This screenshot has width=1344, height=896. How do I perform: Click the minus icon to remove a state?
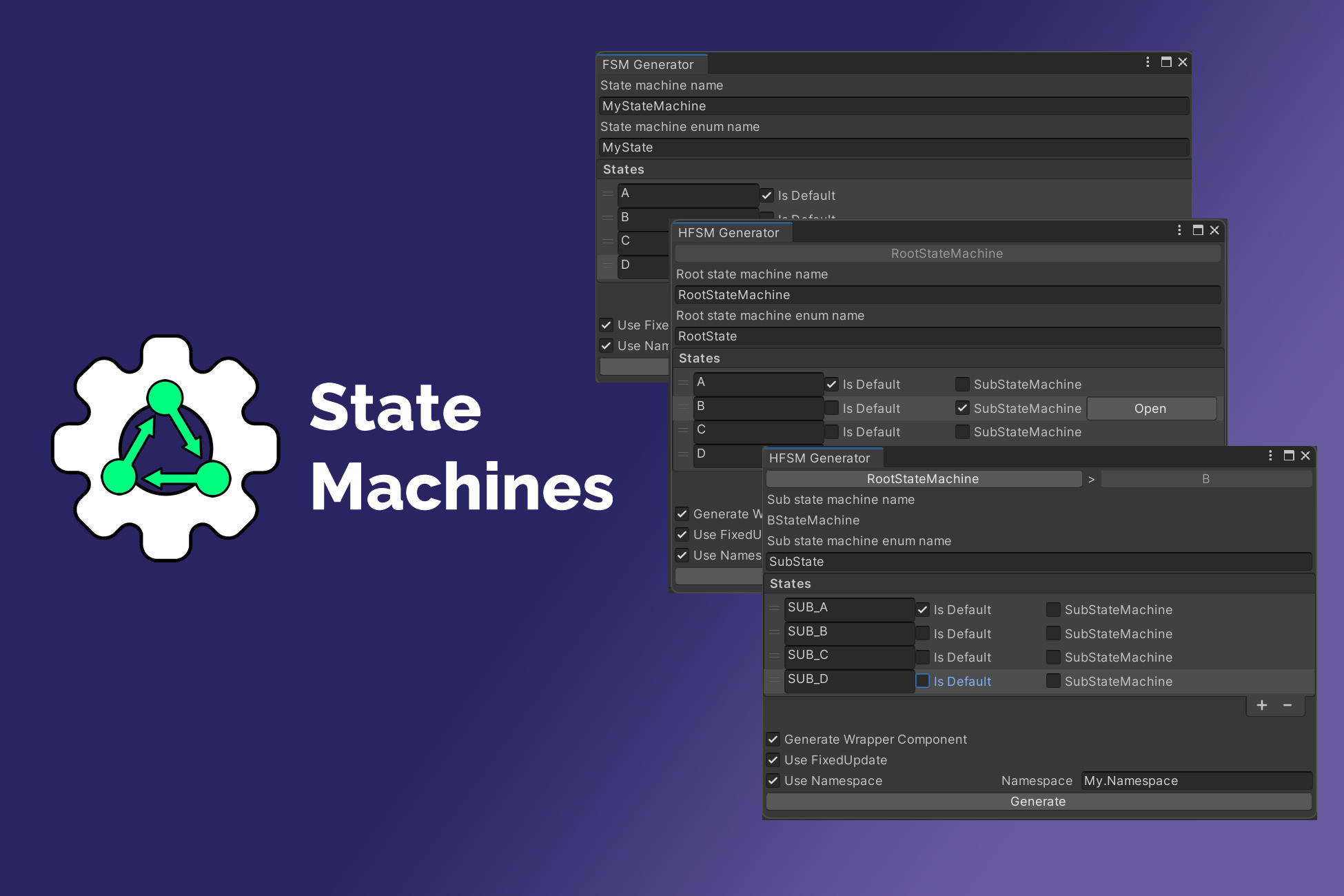1287,705
